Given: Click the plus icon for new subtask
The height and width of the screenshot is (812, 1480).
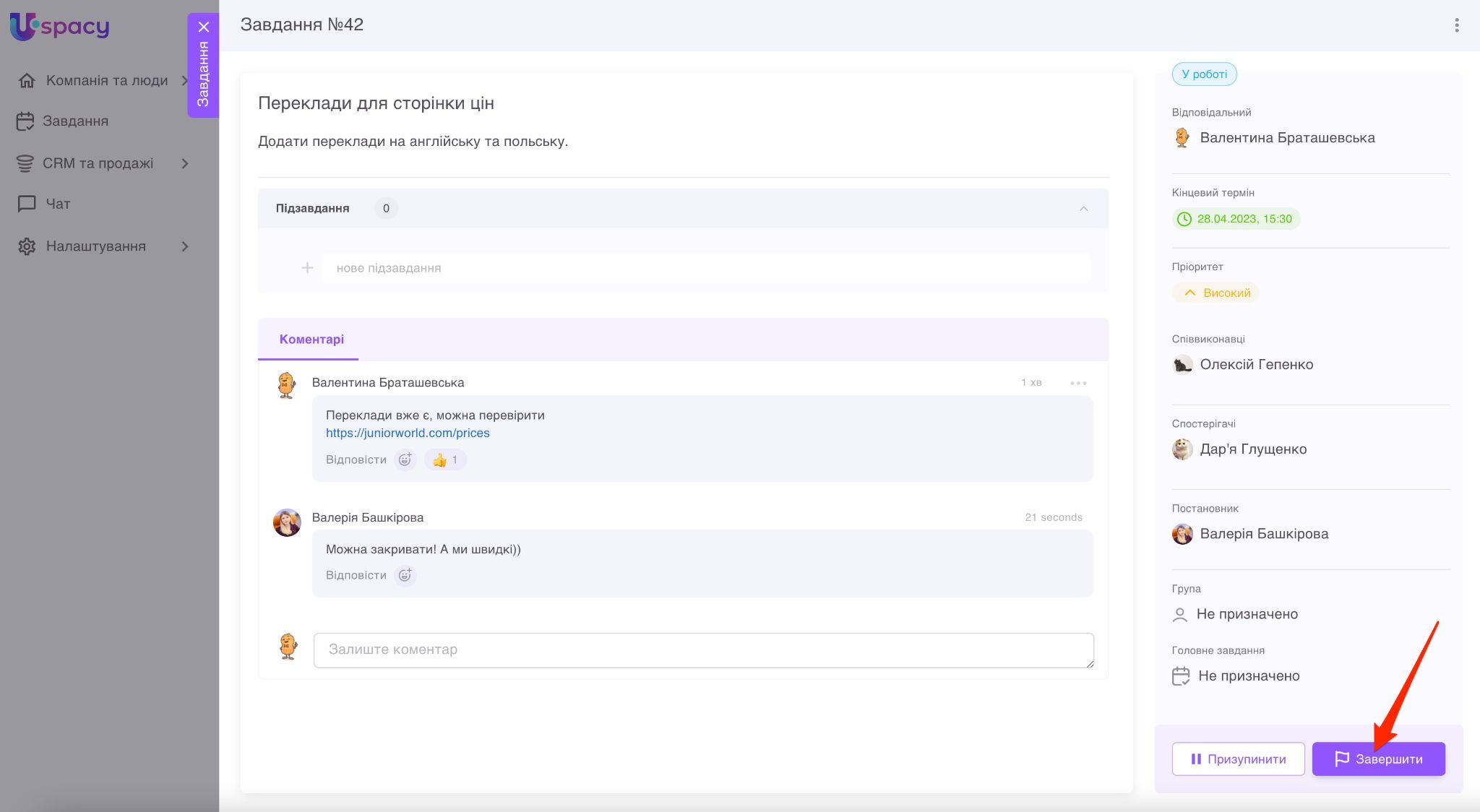Looking at the screenshot, I should (x=307, y=268).
